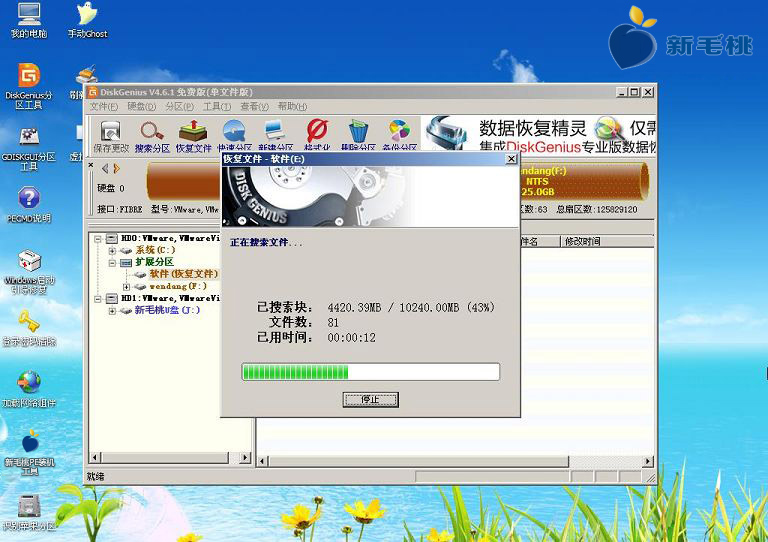Open GDISKGUI分区工具 desktop icon
The image size is (768, 542).
click(x=29, y=149)
